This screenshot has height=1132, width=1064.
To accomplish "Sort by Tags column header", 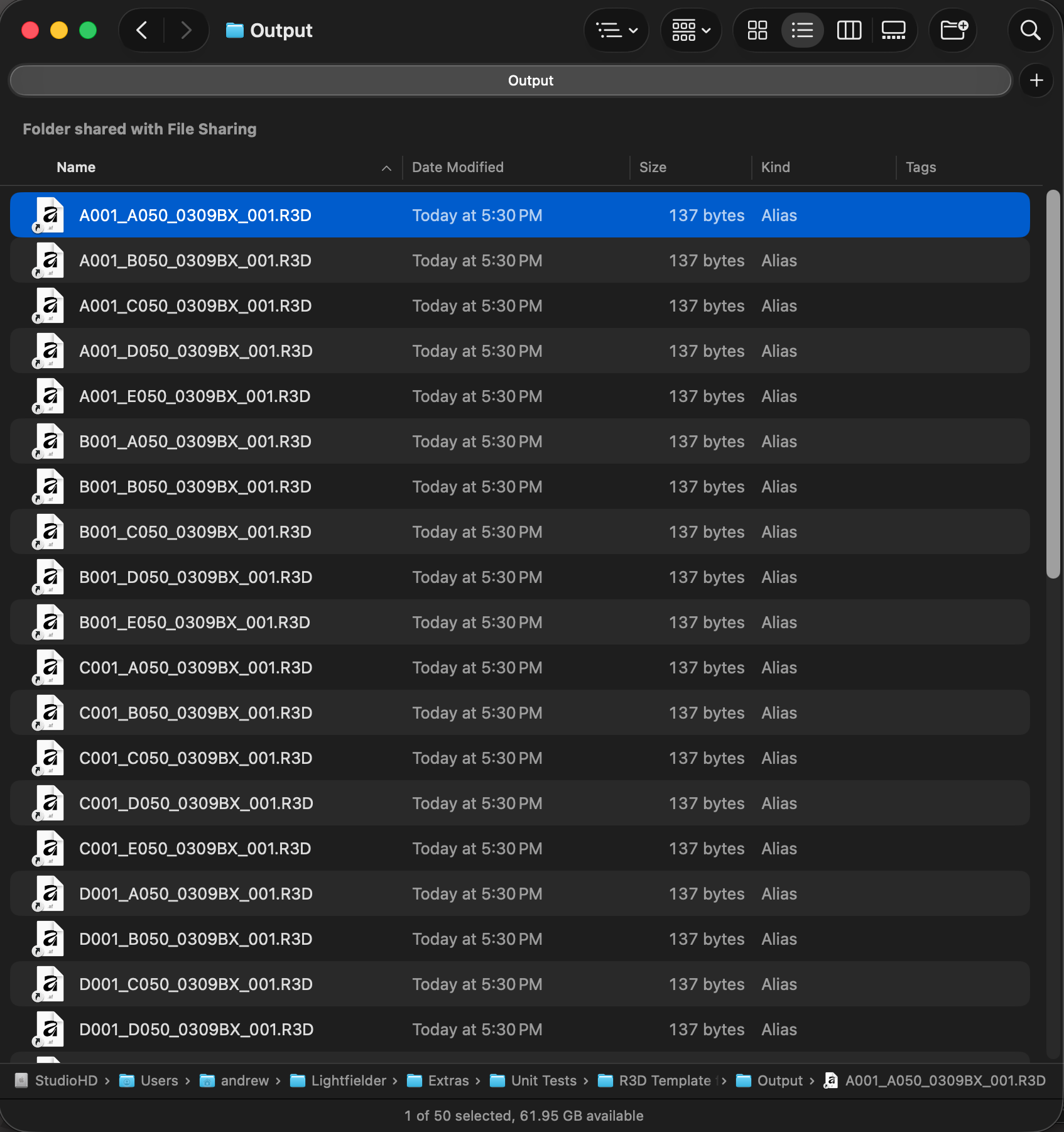I will click(921, 167).
